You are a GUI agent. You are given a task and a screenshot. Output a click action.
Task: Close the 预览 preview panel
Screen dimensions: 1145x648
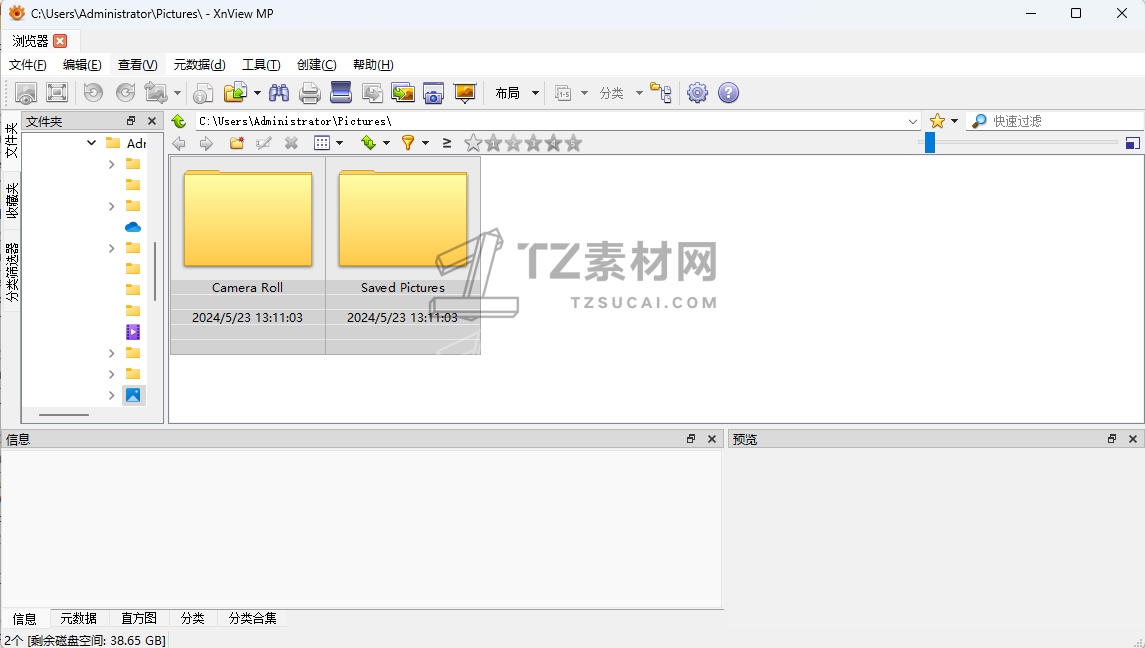1133,439
